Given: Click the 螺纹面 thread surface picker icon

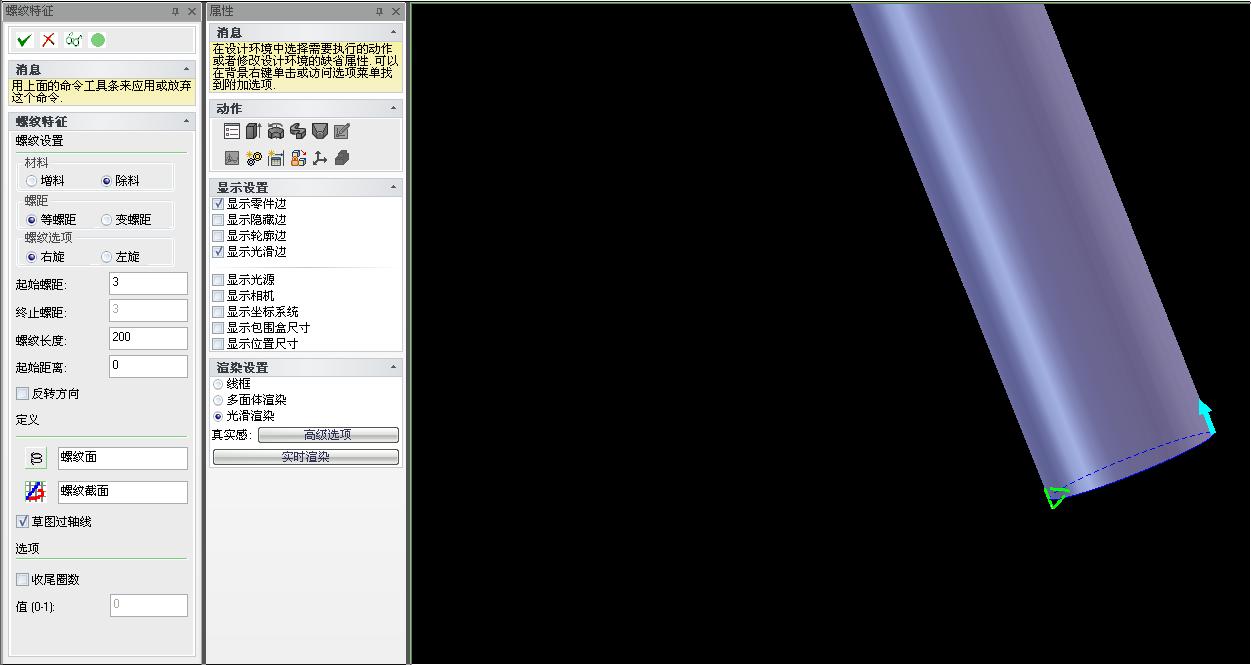Looking at the screenshot, I should [x=36, y=458].
